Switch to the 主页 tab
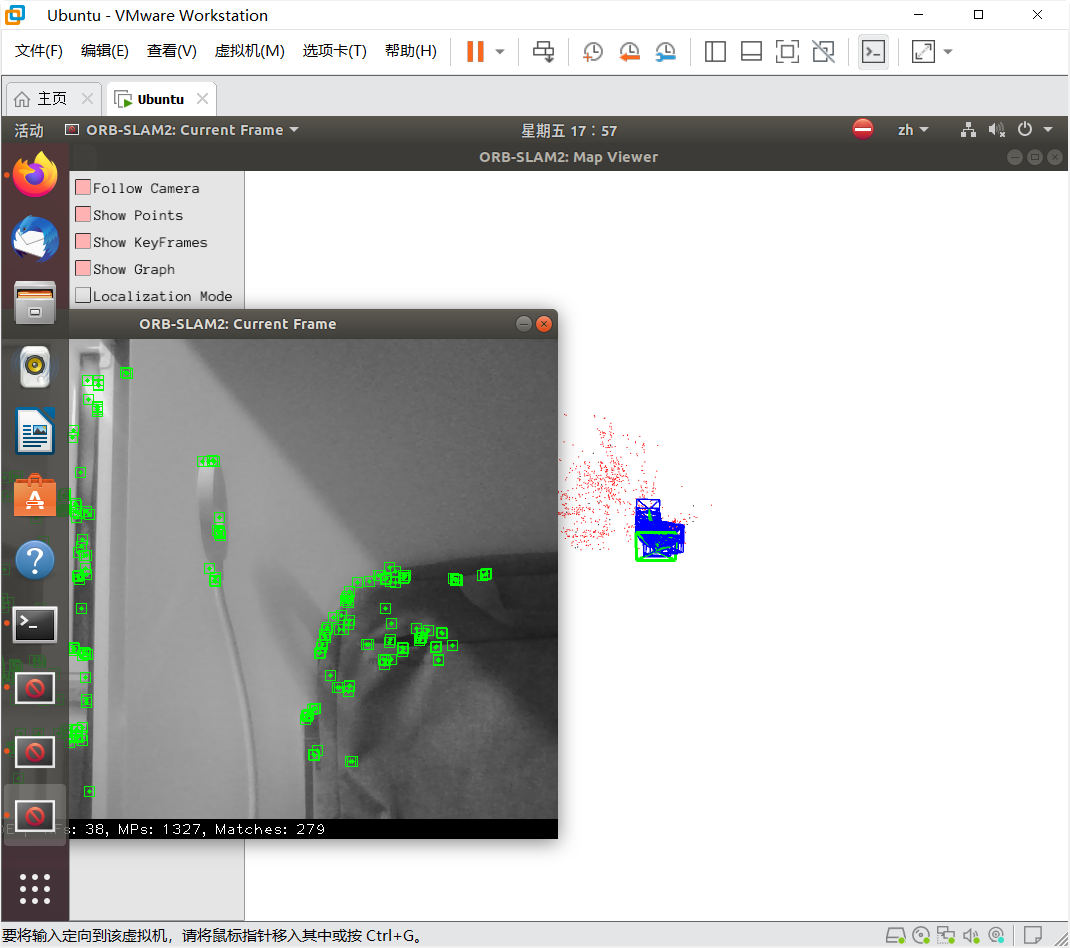 coord(52,99)
